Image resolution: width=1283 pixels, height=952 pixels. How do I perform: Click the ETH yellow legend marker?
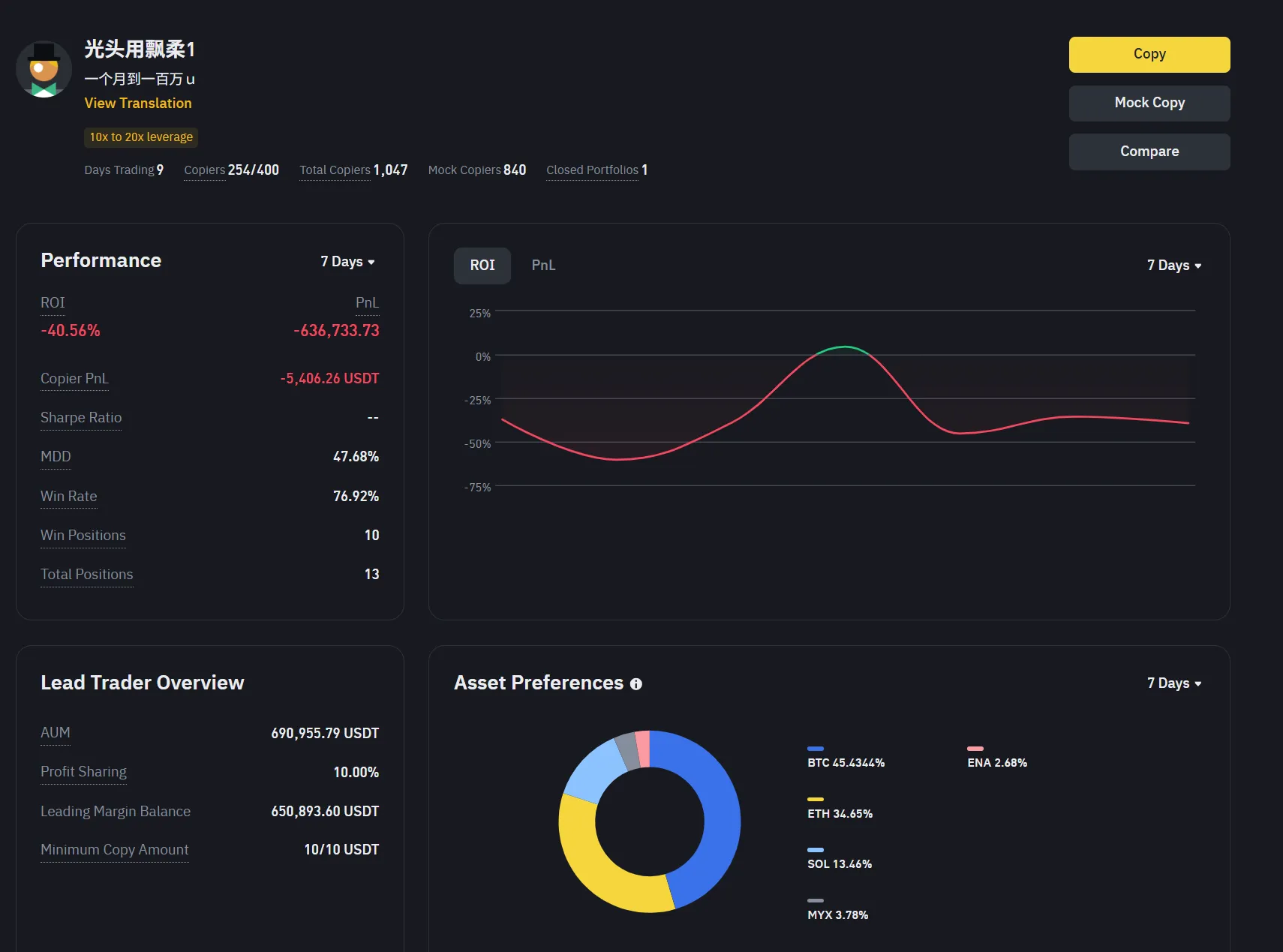tap(815, 800)
